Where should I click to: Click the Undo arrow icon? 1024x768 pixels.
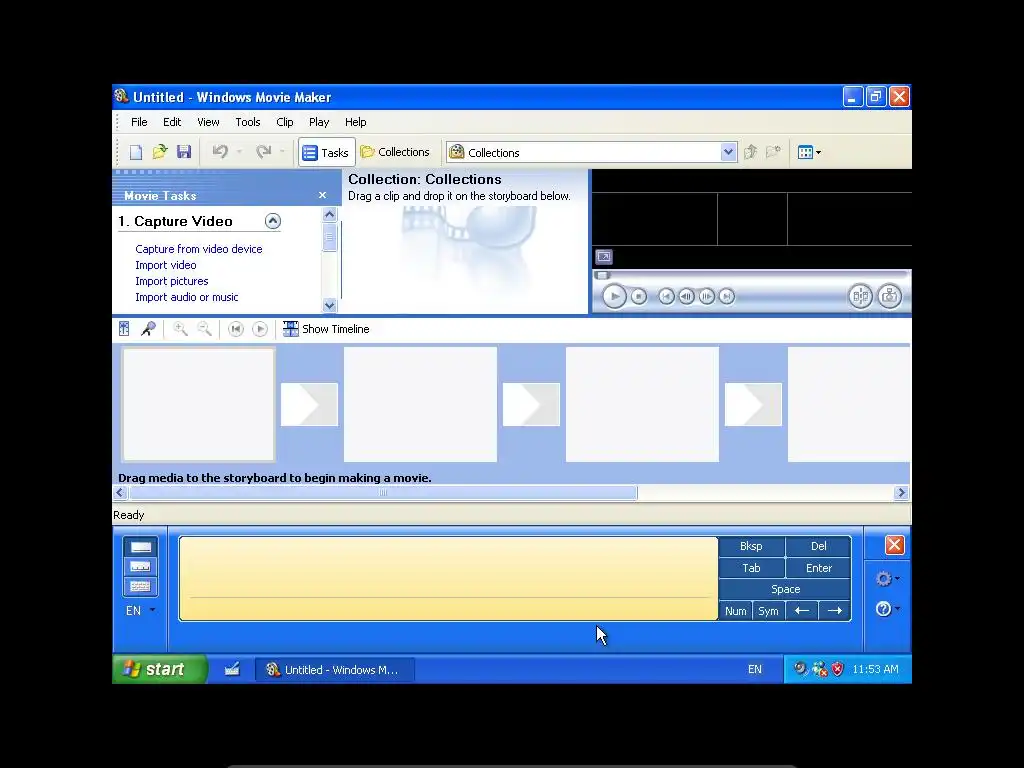click(x=220, y=152)
